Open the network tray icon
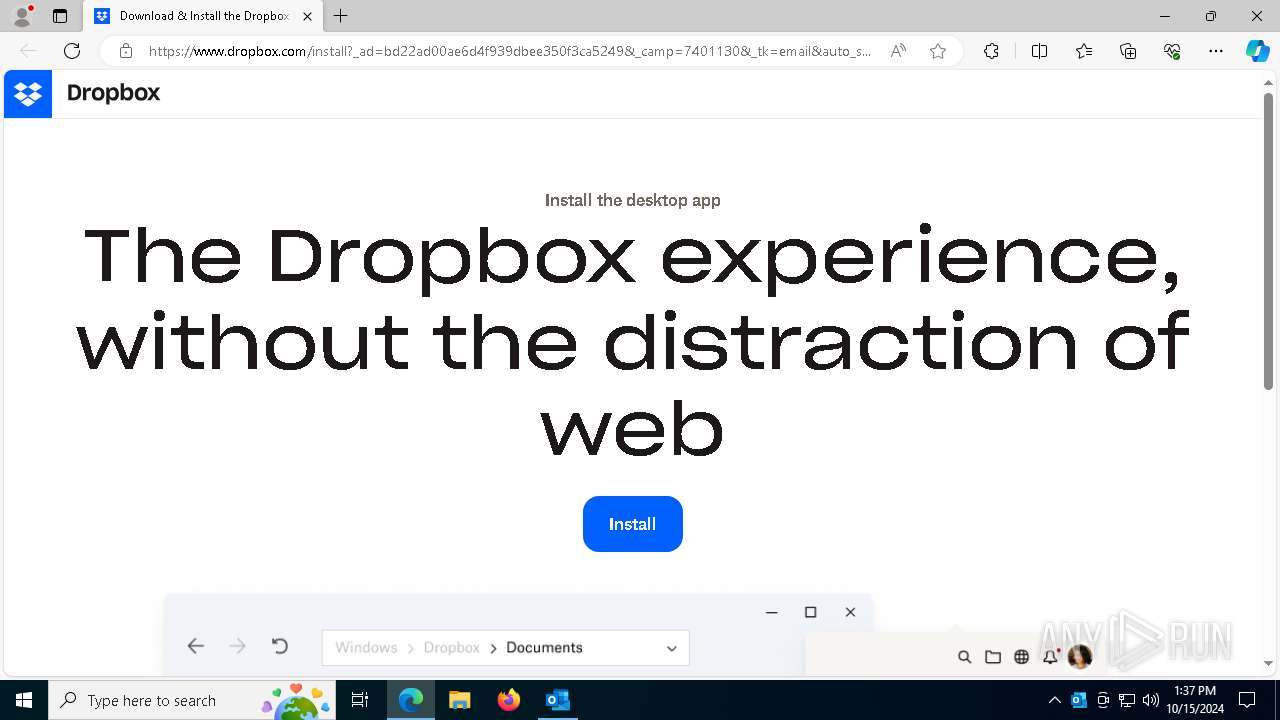Viewport: 1280px width, 720px height. point(1127,700)
